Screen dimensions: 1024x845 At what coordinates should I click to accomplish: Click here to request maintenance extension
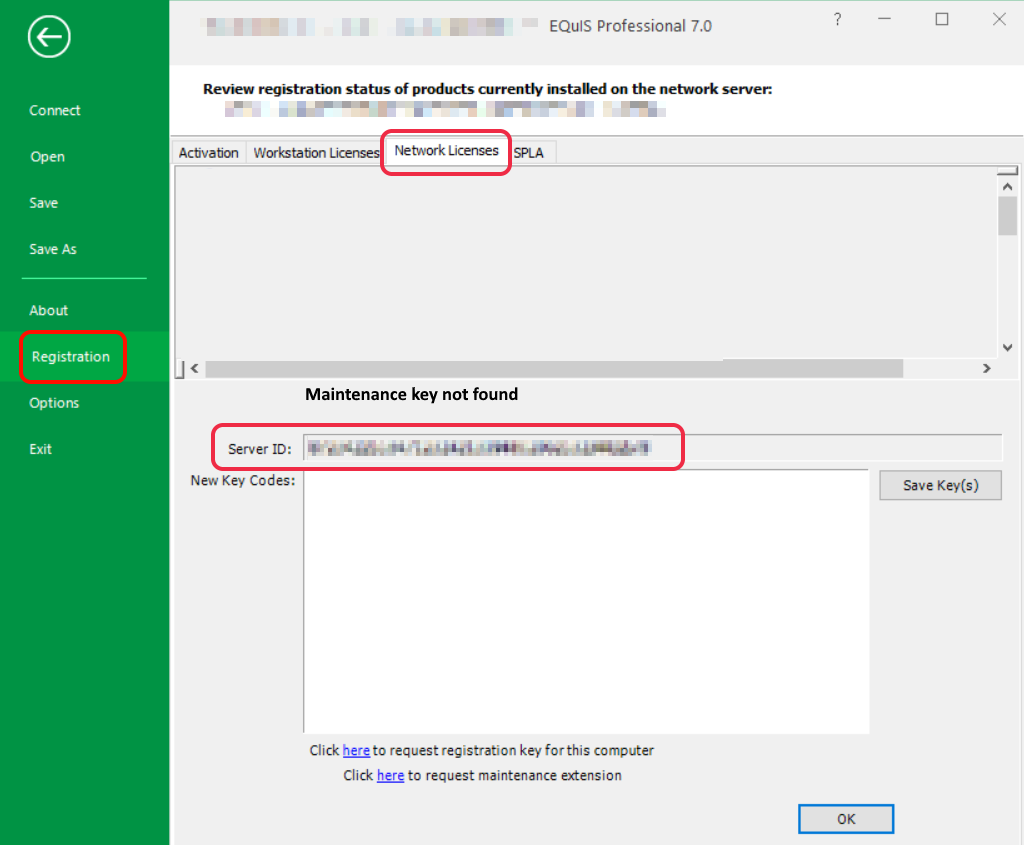[390, 775]
